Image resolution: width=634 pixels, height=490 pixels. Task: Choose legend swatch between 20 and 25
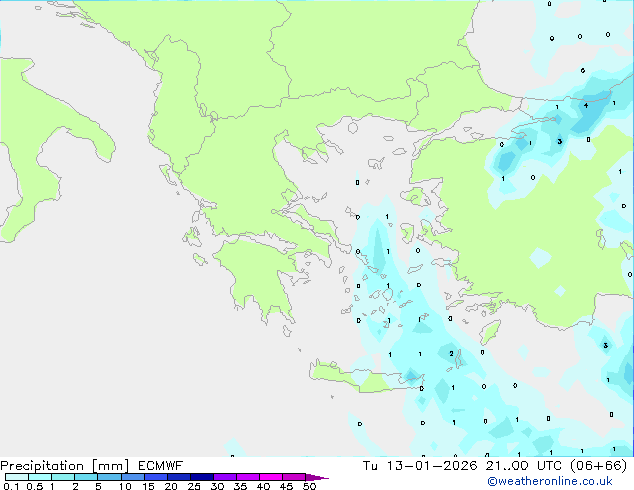click(178, 477)
